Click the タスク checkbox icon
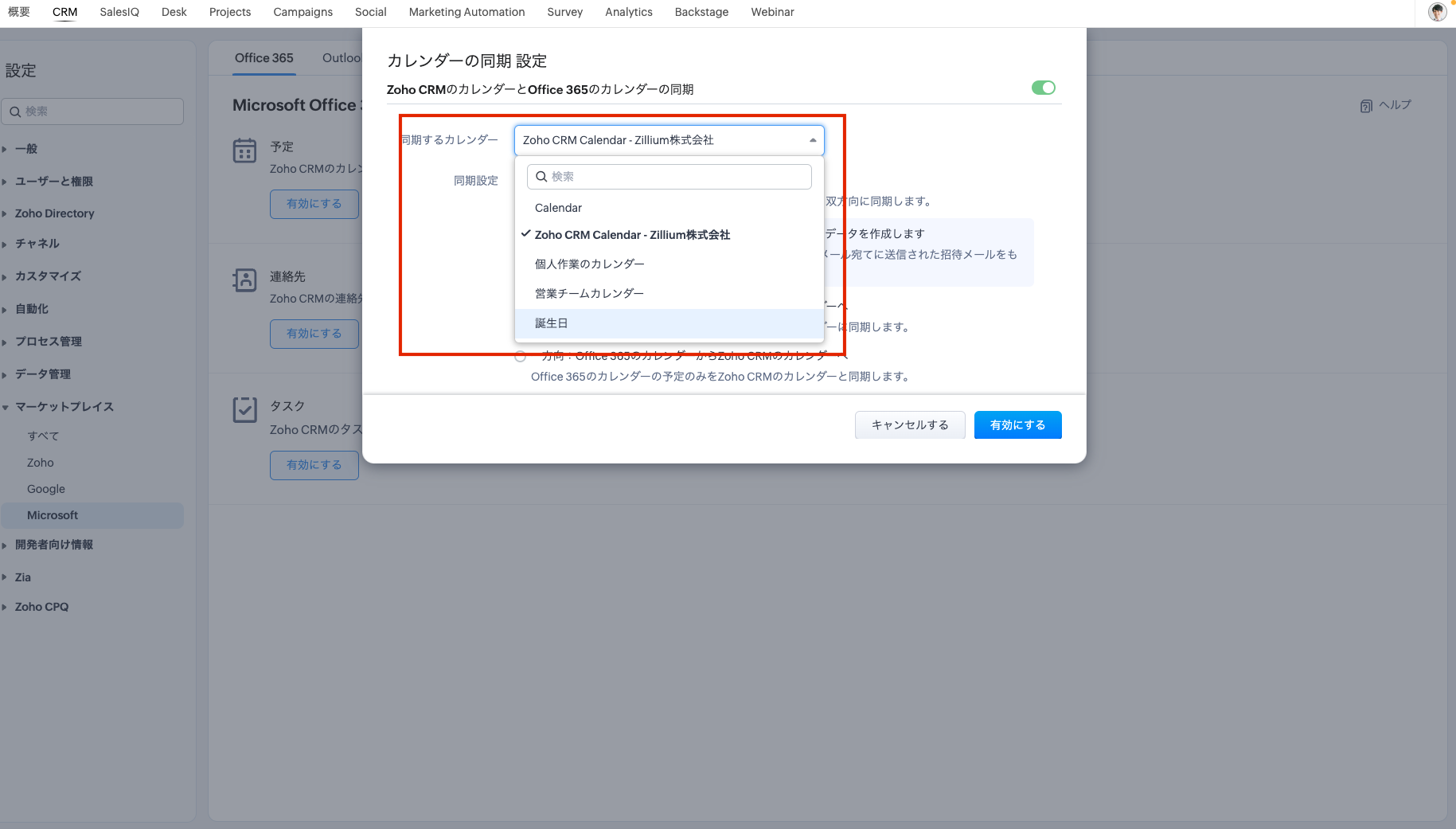 coord(244,410)
